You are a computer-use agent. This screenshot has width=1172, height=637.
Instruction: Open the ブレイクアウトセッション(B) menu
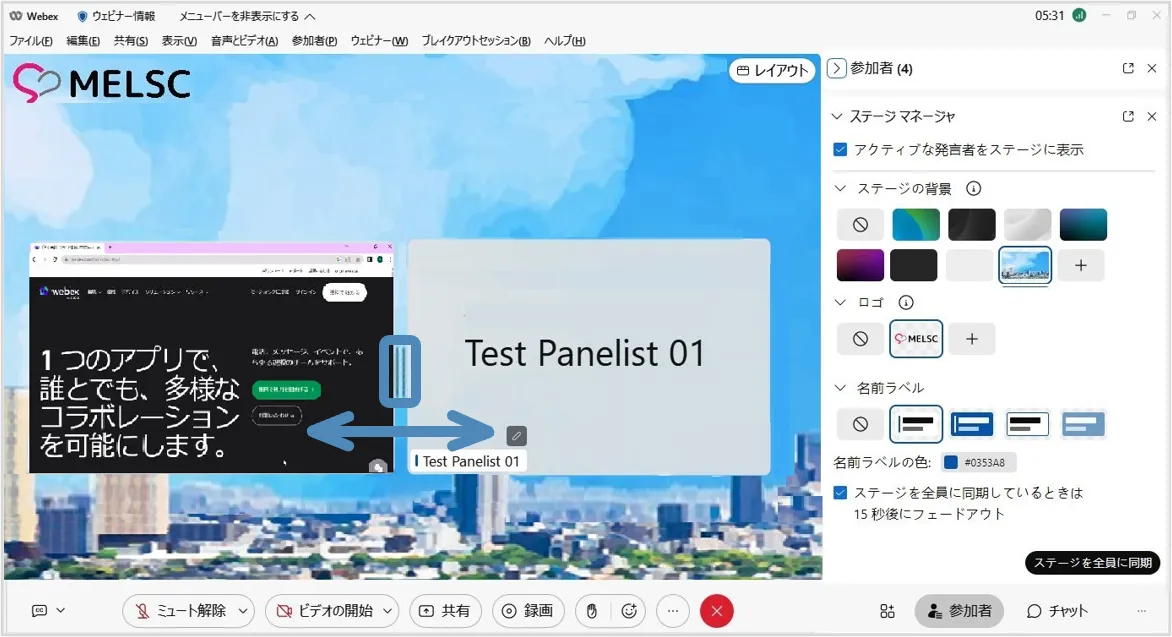(x=475, y=41)
